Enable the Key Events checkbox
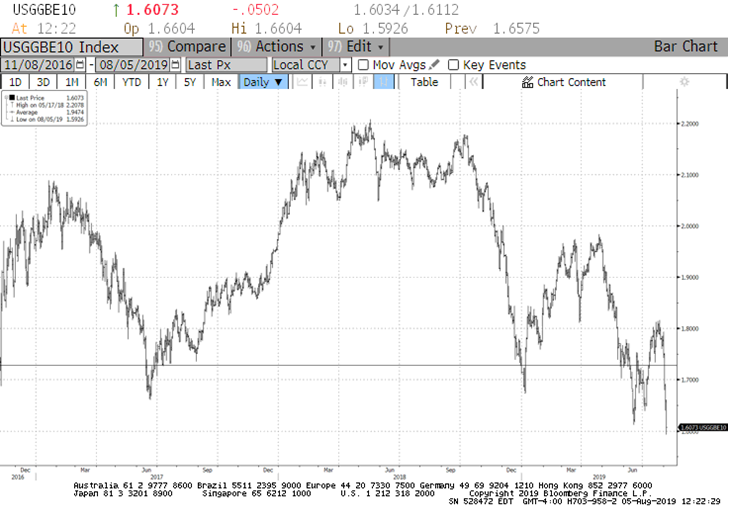The height and width of the screenshot is (525, 729). pyautogui.click(x=454, y=65)
